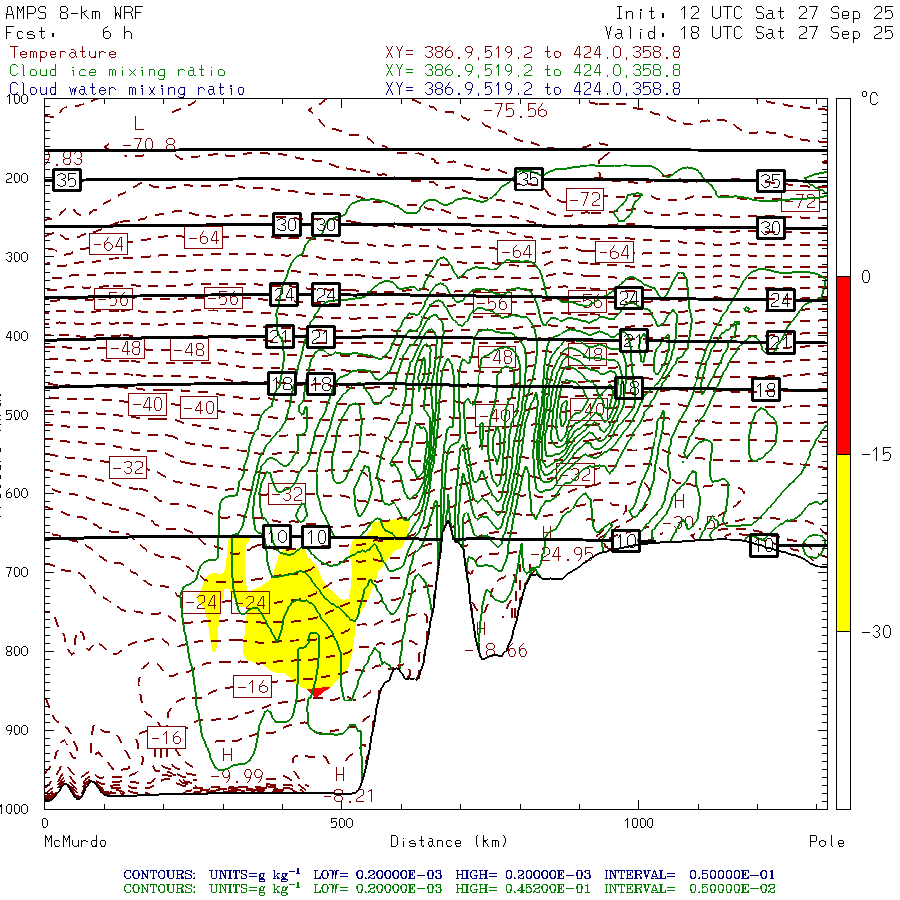Viewport: 900px width, 900px height.
Task: Click the "-75.56" temperature minimum value
Action: 515,110
